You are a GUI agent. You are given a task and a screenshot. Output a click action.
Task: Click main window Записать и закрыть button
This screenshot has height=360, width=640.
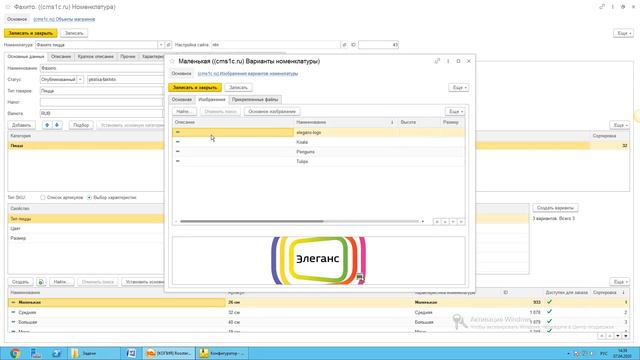[31, 33]
